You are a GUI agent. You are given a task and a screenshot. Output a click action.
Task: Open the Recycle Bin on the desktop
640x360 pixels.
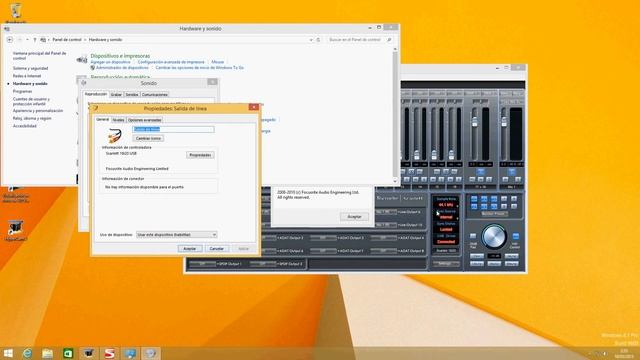(16, 11)
